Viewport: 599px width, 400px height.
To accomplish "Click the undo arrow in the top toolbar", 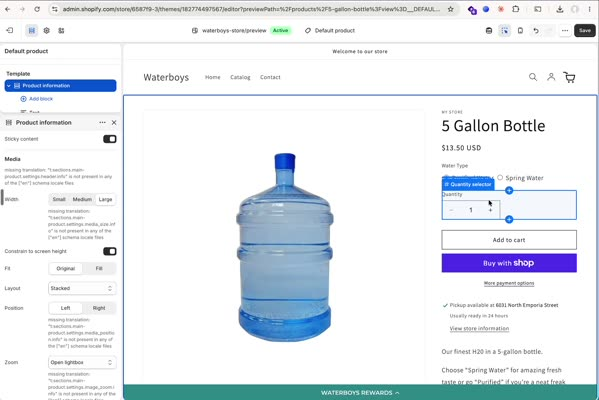I will point(536,31).
